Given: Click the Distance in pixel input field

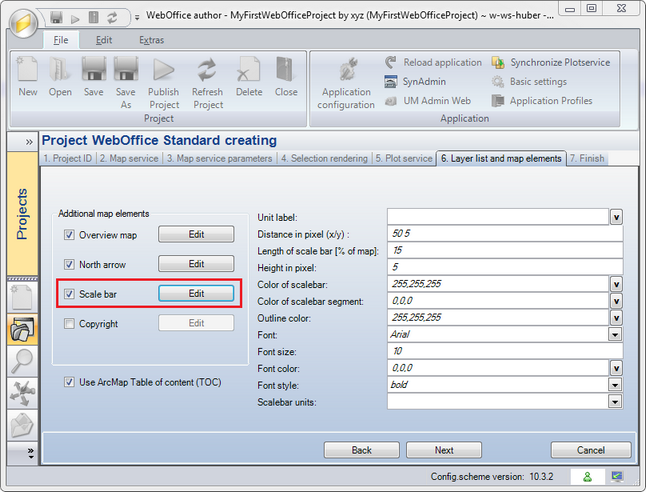Looking at the screenshot, I should coord(505,234).
